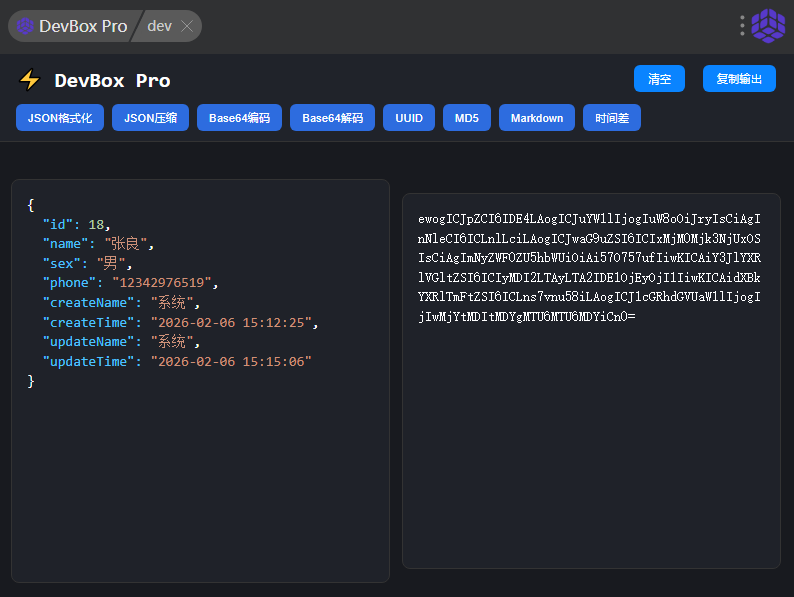Select the 时间差 tool
Screen dimensions: 794x597
612,118
